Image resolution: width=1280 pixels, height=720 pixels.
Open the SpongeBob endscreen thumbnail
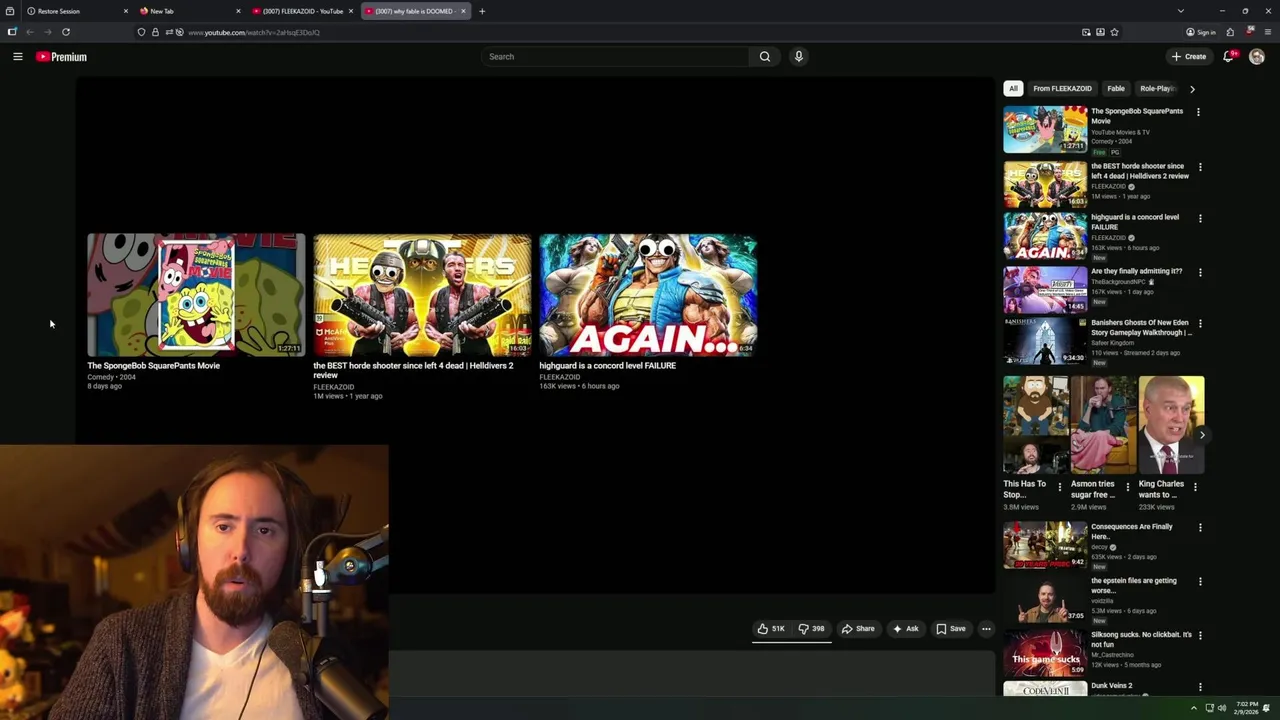point(196,295)
